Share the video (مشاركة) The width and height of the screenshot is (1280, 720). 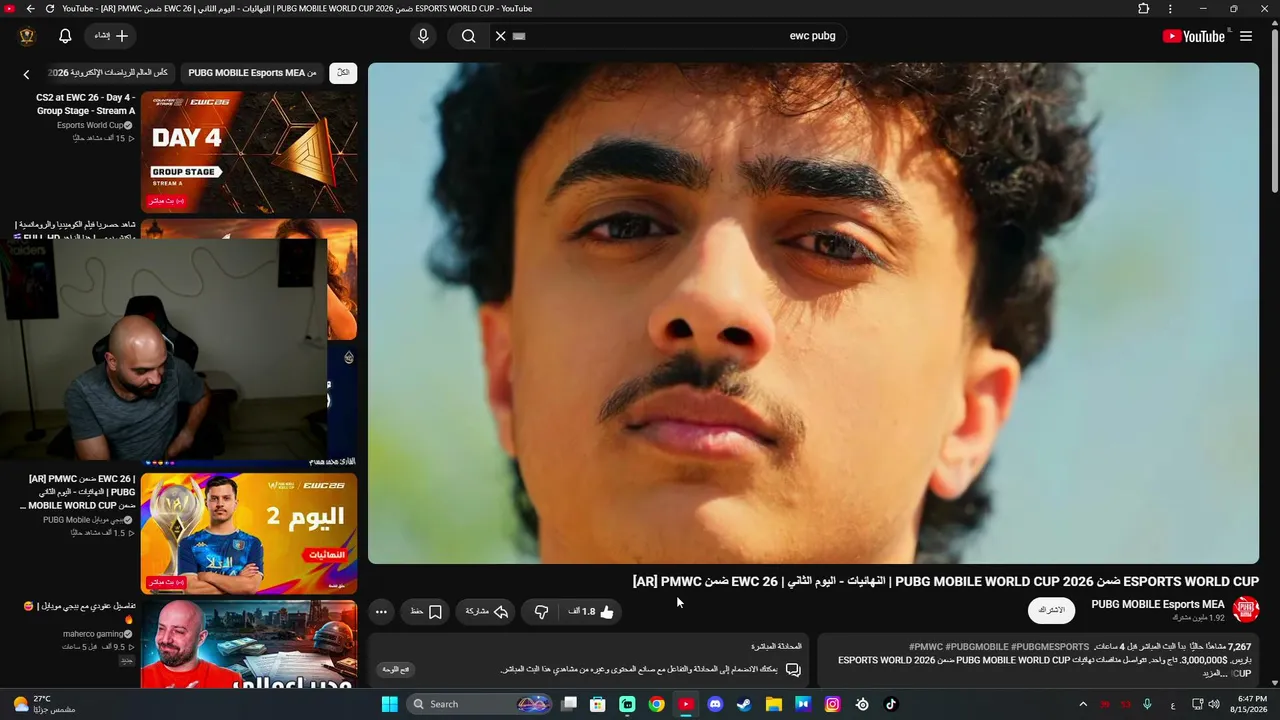pyautogui.click(x=488, y=611)
